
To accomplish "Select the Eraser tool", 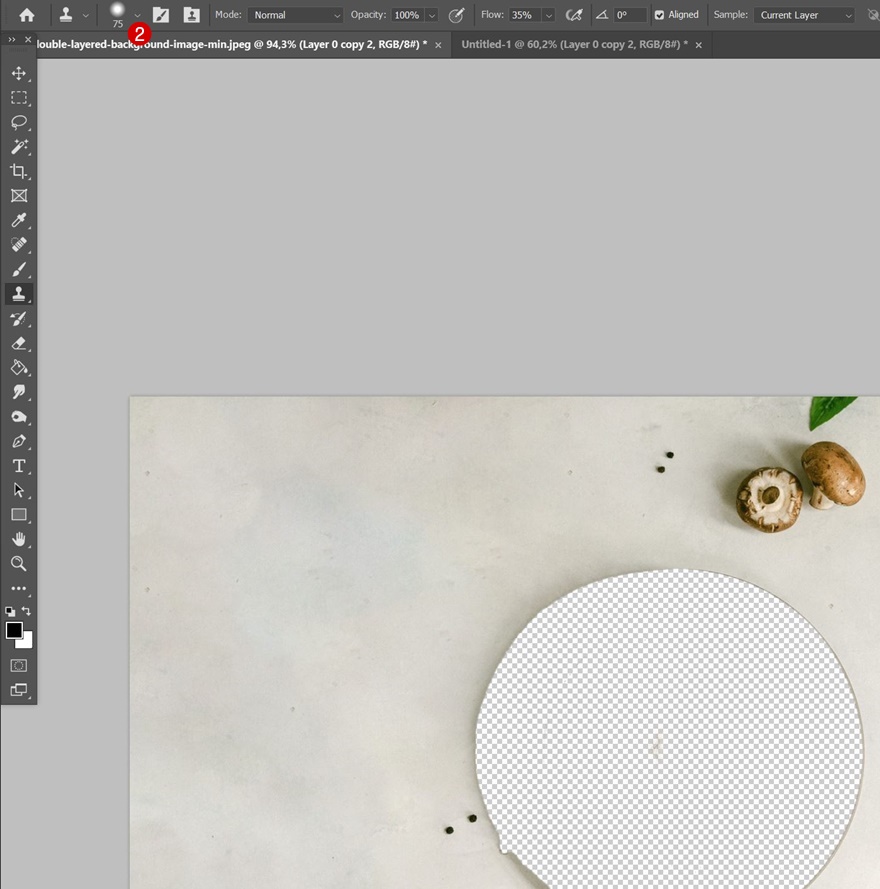I will [18, 343].
